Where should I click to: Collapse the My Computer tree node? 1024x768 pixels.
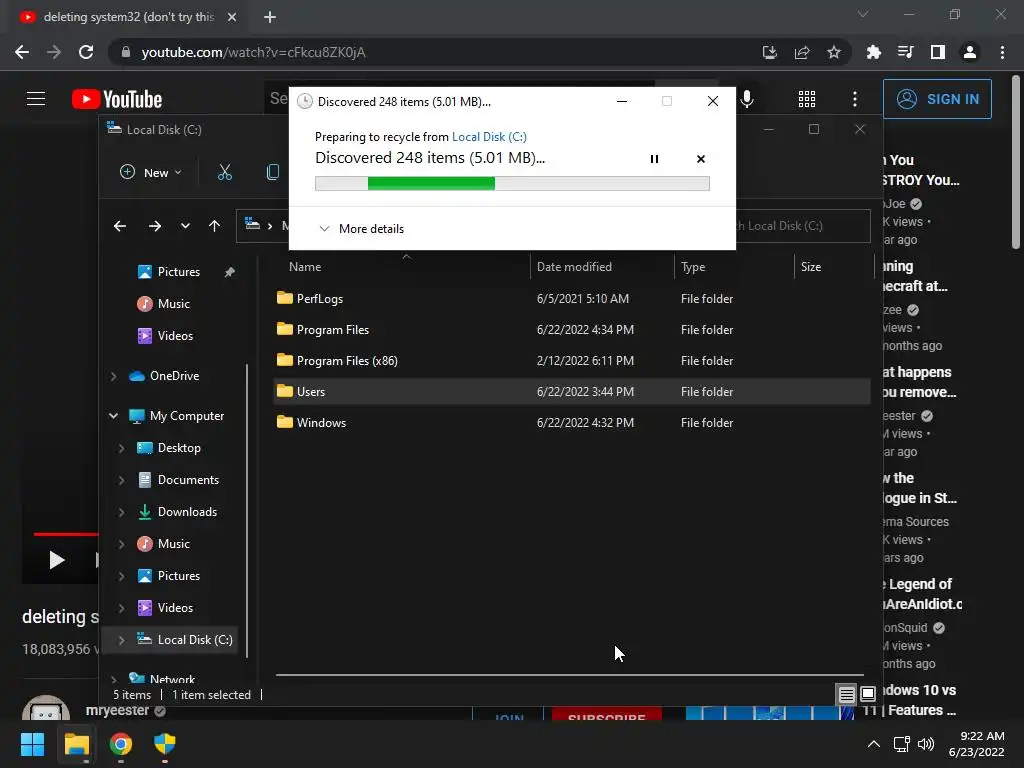click(114, 416)
